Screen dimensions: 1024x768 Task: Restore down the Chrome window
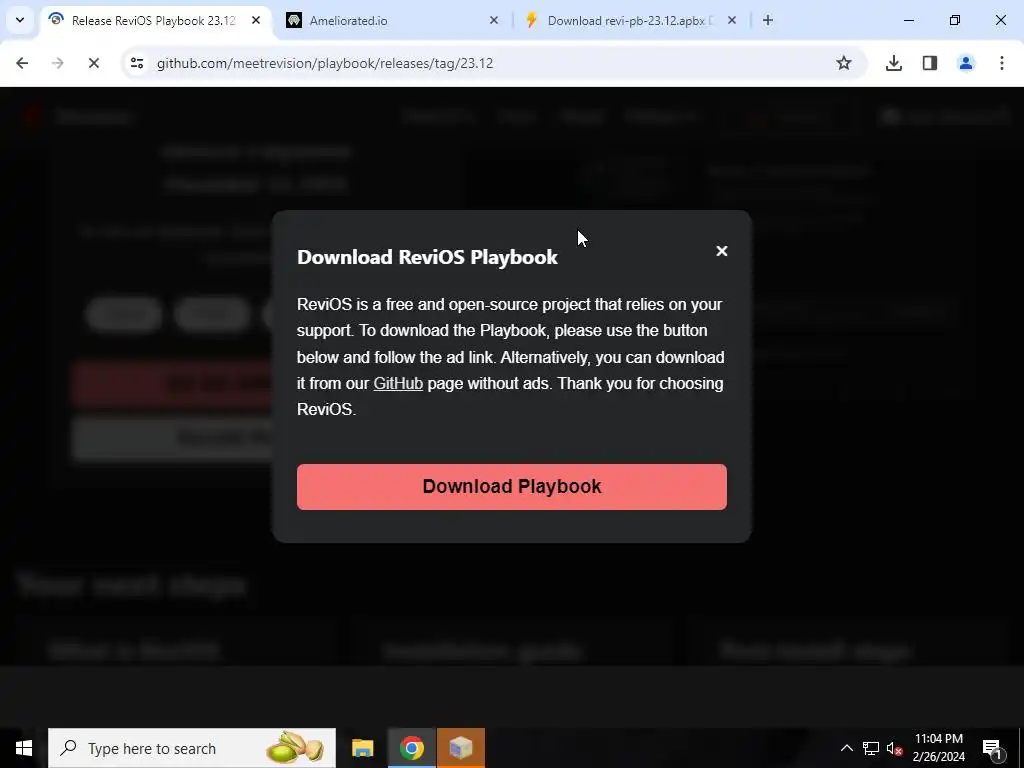coord(955,20)
